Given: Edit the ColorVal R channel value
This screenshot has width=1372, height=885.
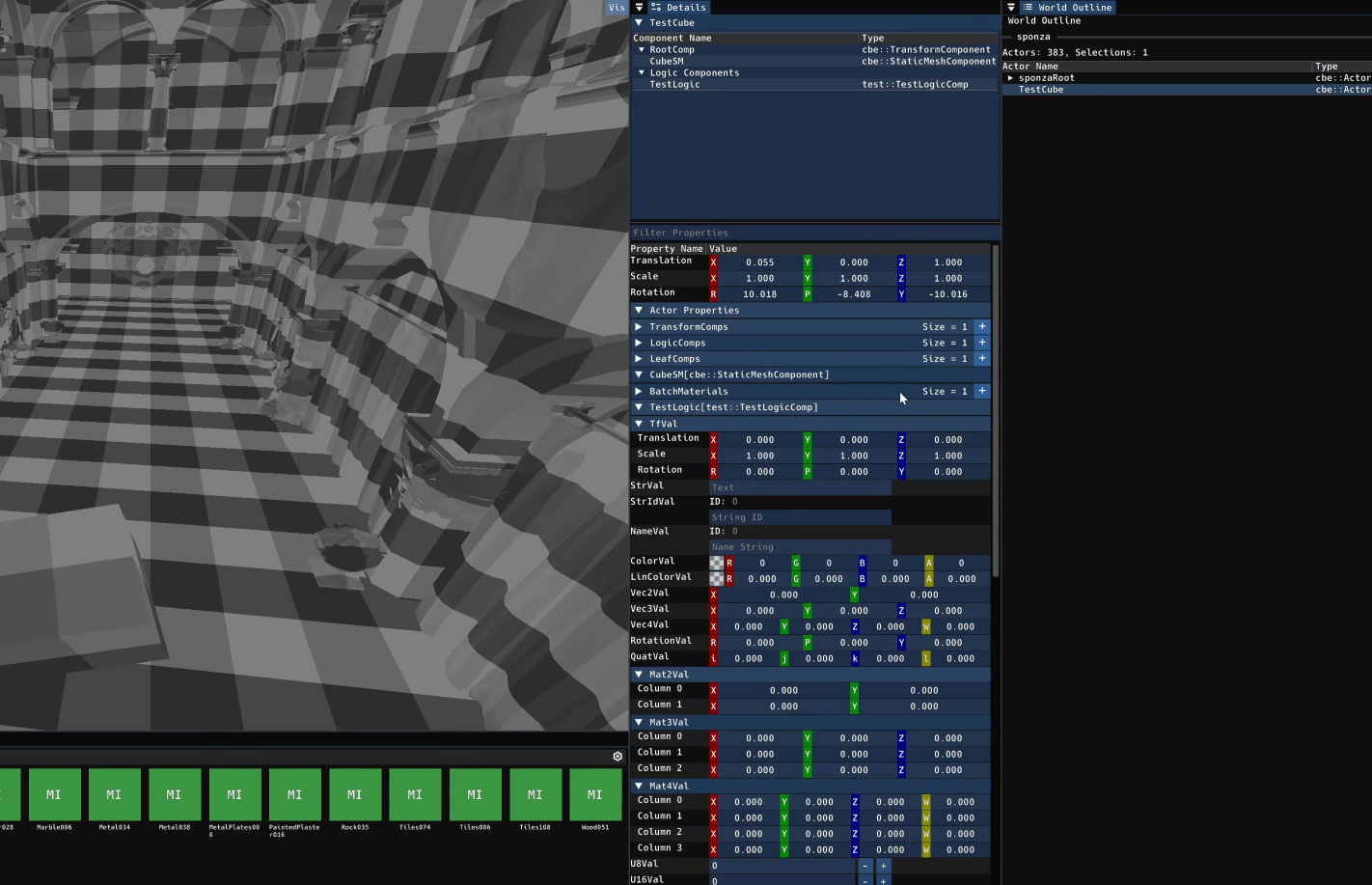Looking at the screenshot, I should [x=762, y=563].
